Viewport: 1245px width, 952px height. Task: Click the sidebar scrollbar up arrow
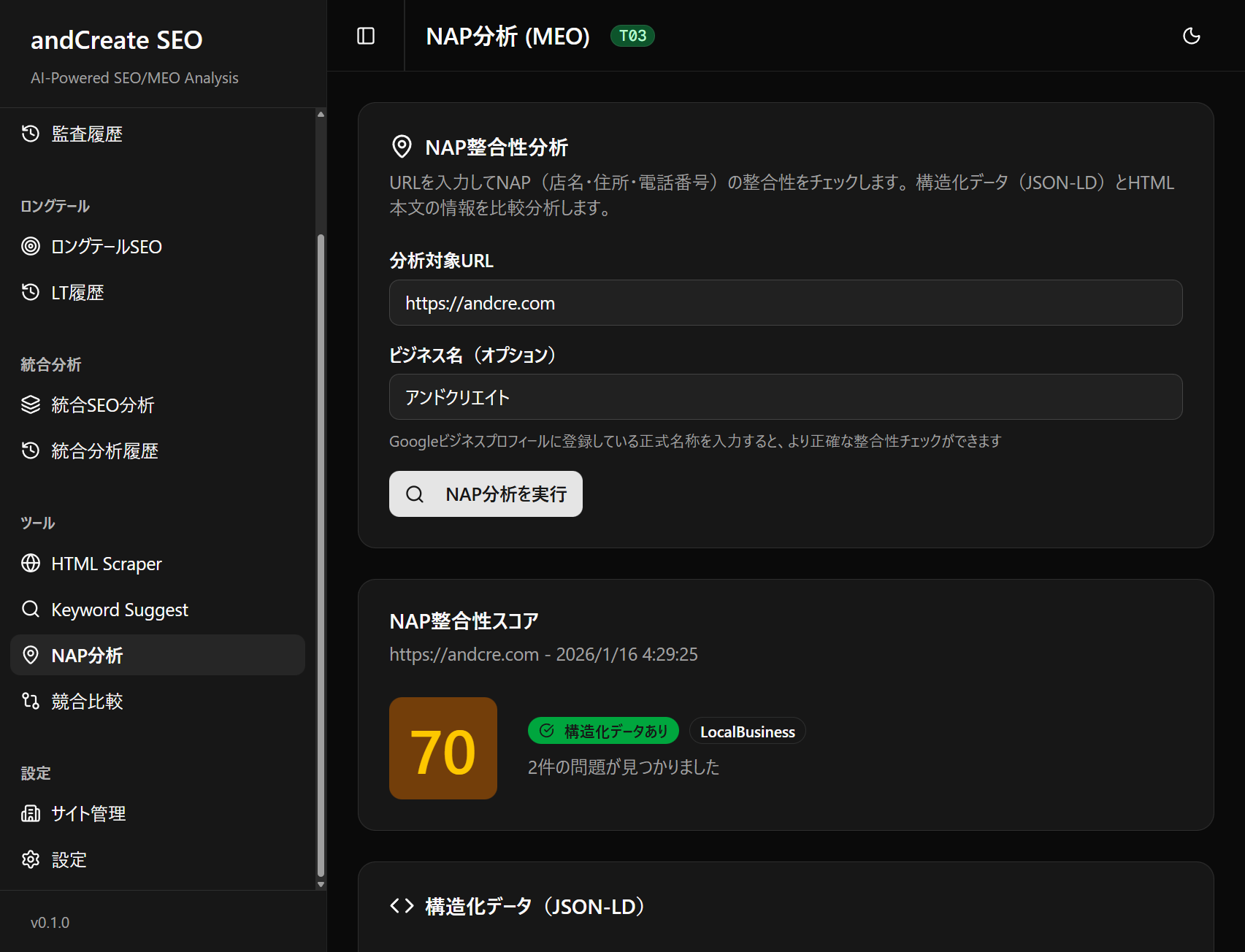(321, 115)
